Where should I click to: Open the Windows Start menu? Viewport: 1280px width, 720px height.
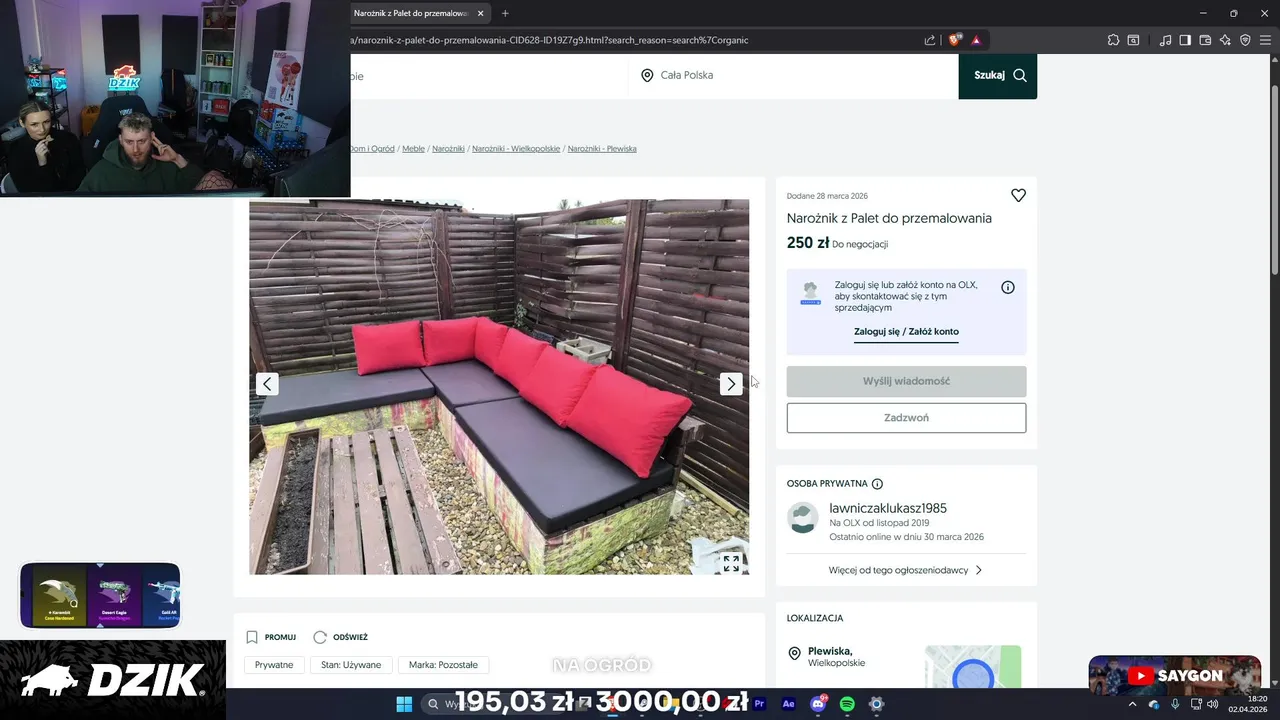(404, 704)
